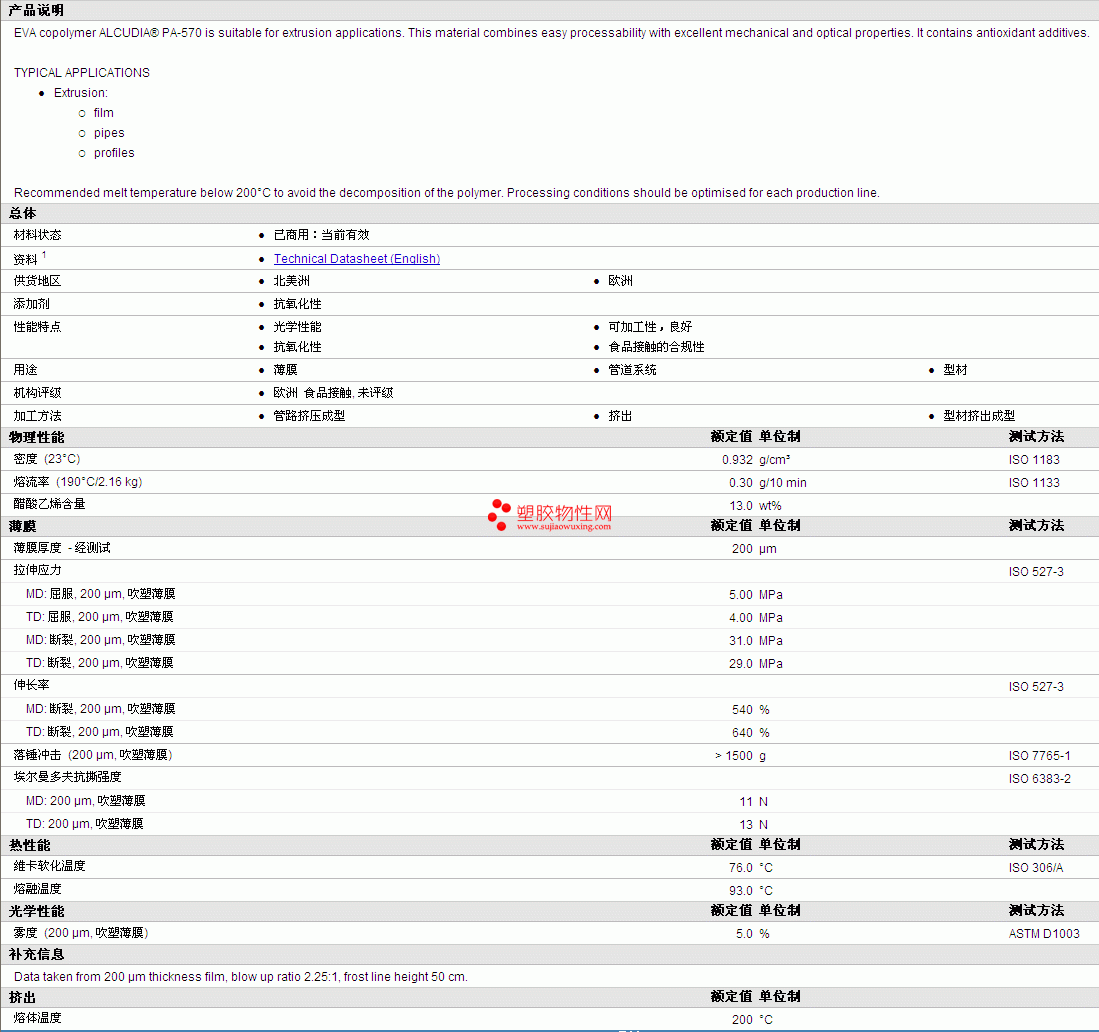
Task: Click the 欧洲 supply region entry
Action: point(620,280)
